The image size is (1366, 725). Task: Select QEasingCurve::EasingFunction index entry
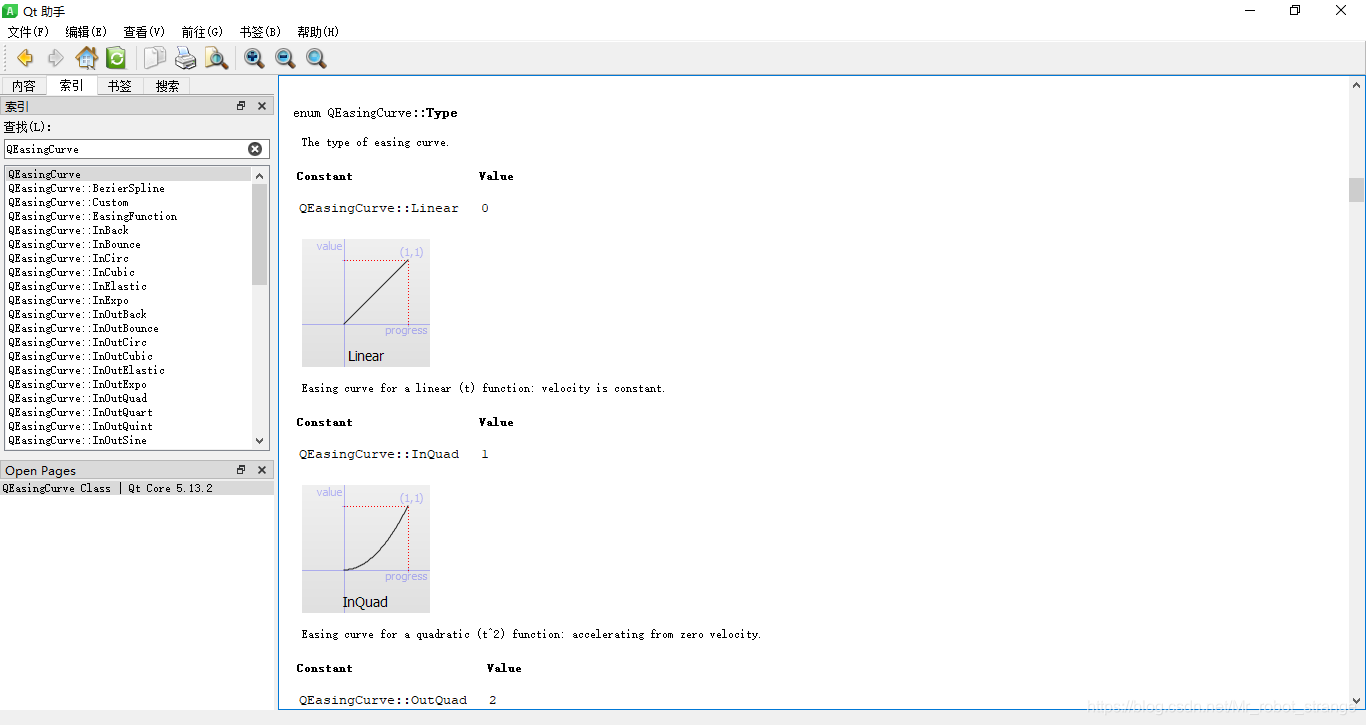point(129,216)
